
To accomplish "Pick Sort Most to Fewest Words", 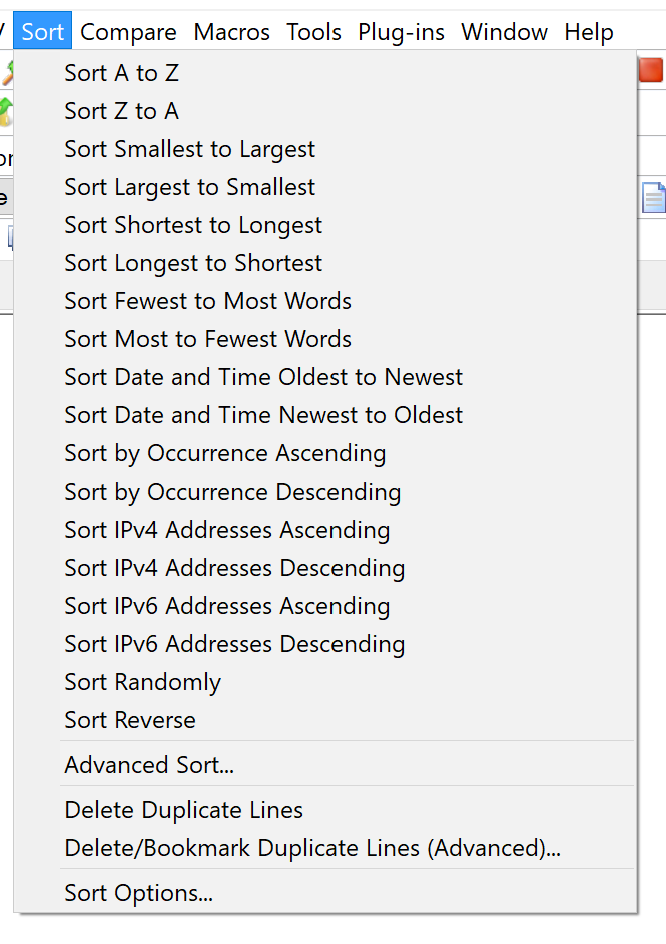I will click(x=325, y=339).
